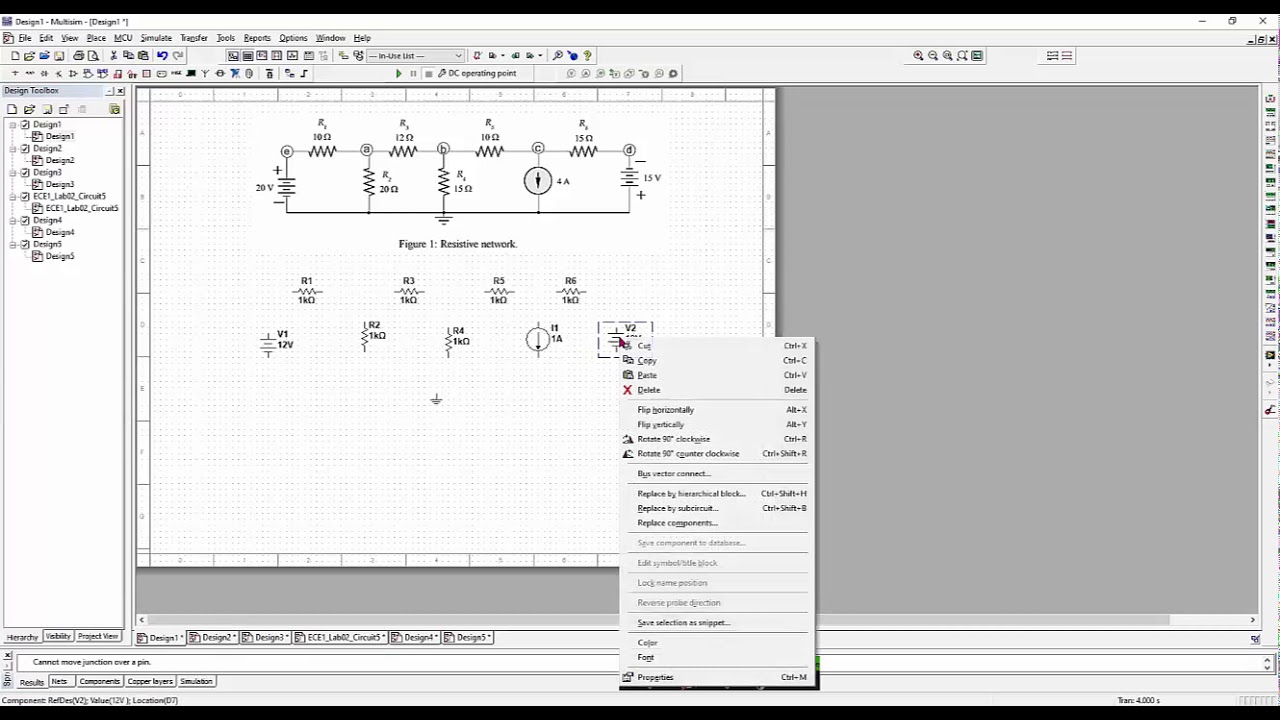Close the Design Toolbox panel
This screenshot has height=720, width=1280.
click(x=119, y=91)
